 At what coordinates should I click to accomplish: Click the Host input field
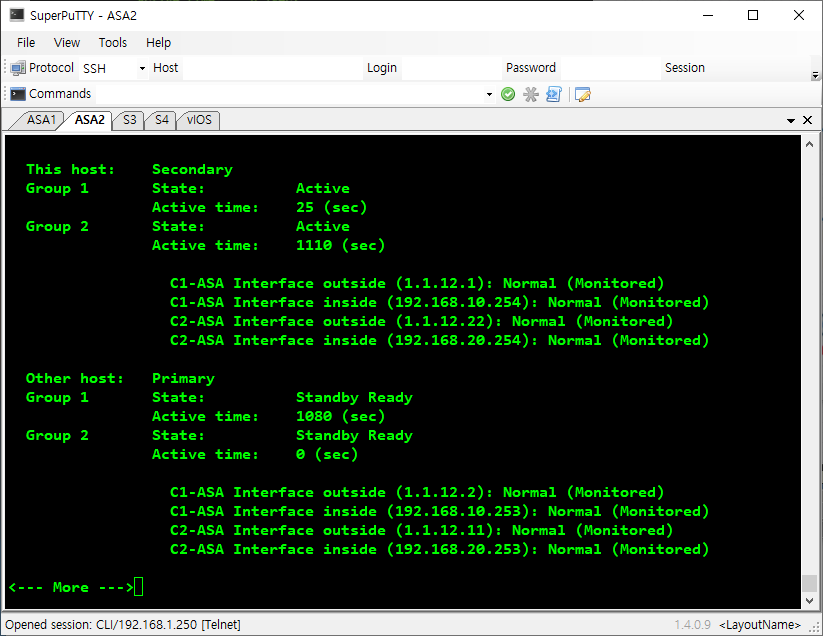coord(272,68)
